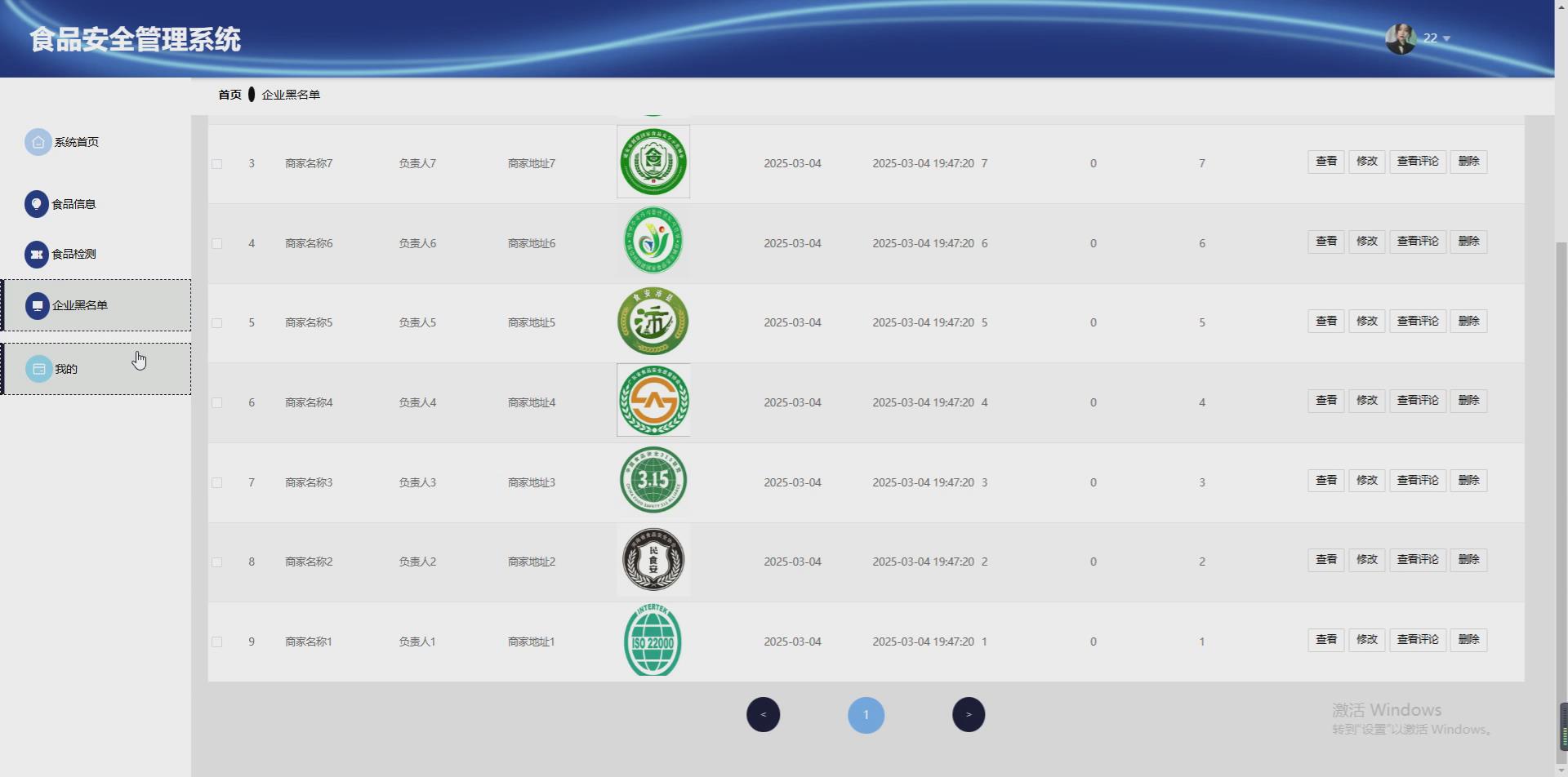
Task: Click 查看评论 for 商家名称3
Action: pos(1418,481)
